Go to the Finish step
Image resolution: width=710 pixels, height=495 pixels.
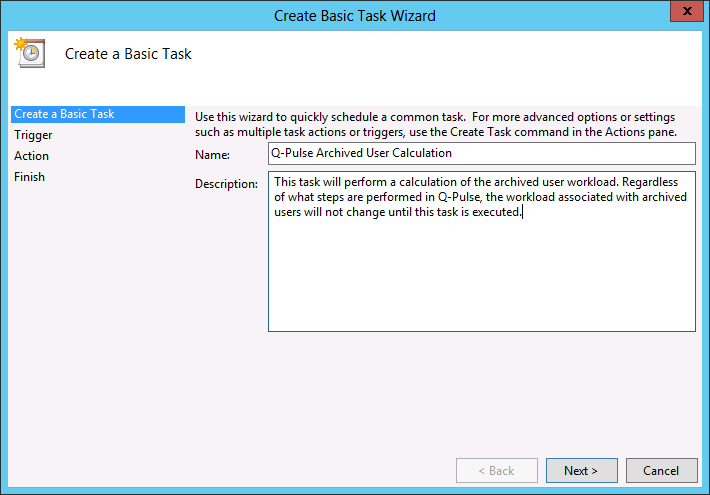point(29,177)
